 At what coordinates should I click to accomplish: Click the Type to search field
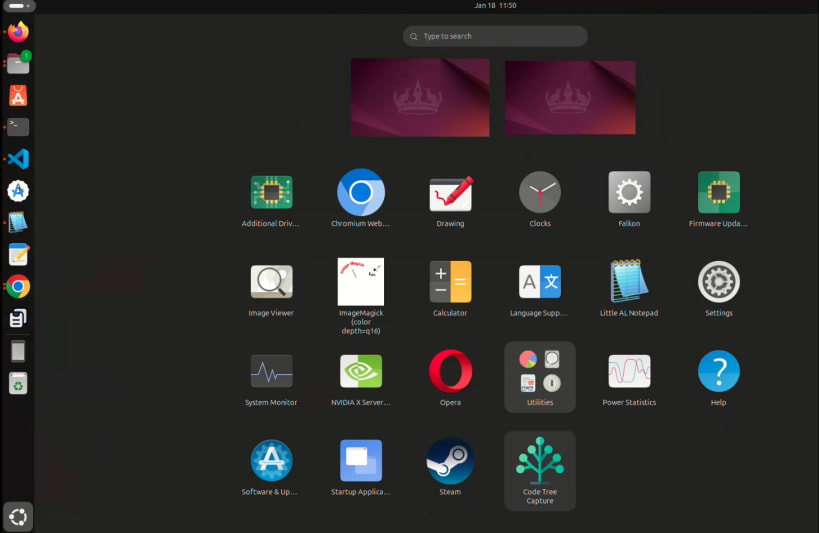click(495, 36)
